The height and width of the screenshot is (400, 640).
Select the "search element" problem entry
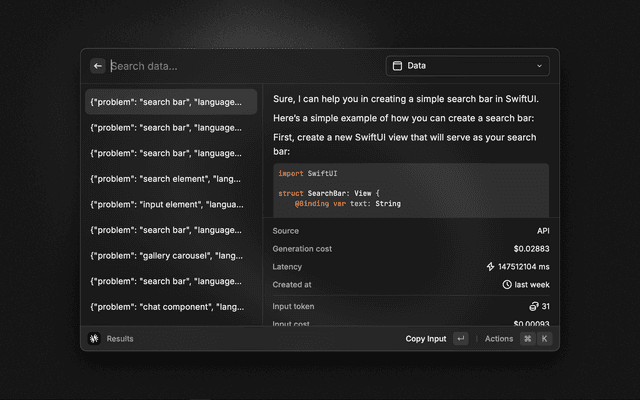(170, 178)
